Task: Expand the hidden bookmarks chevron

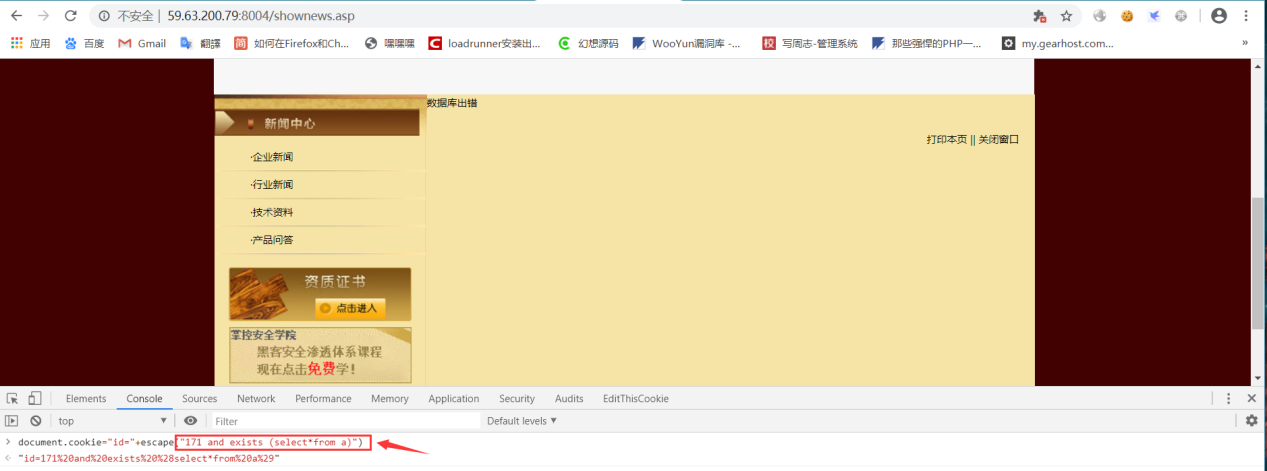Action: (x=1245, y=43)
